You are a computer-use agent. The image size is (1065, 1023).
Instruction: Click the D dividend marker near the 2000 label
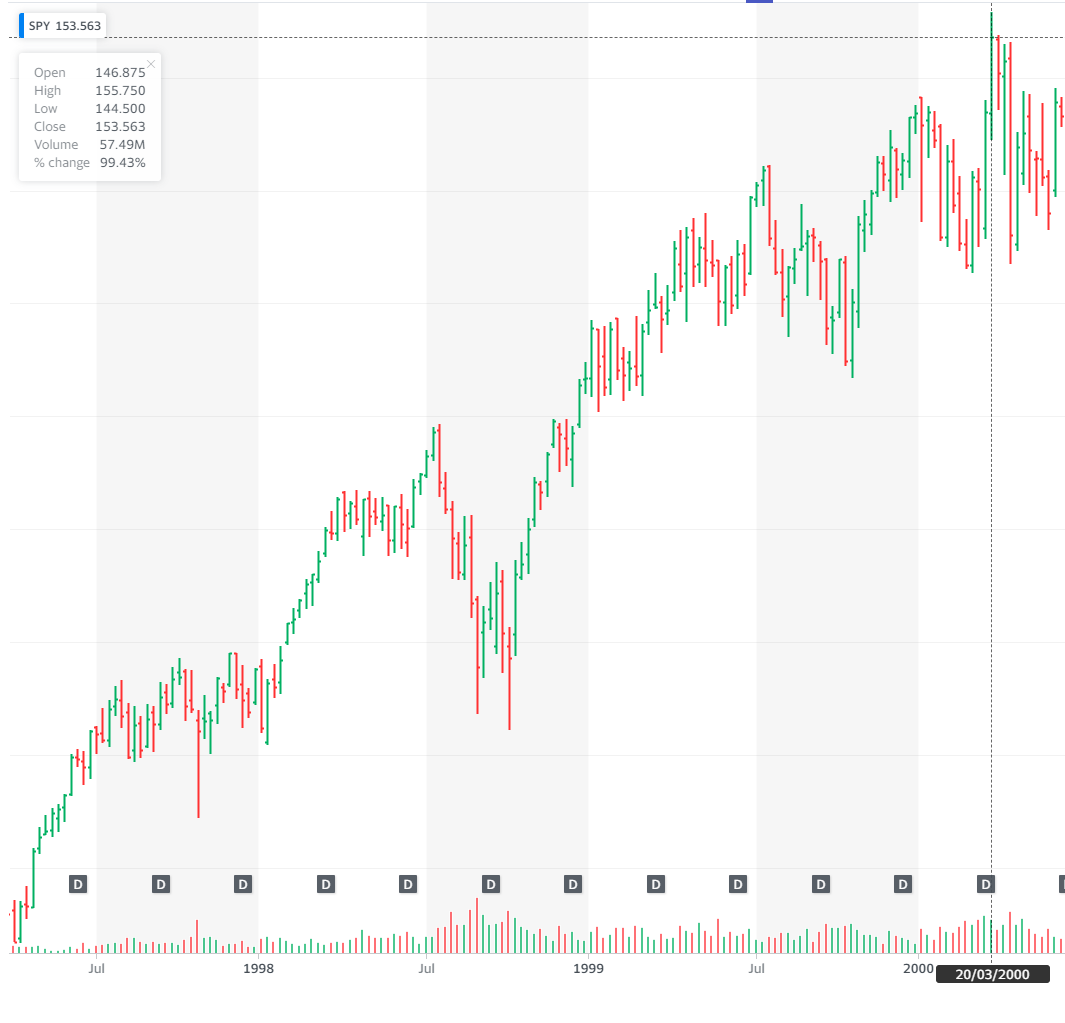pyautogui.click(x=901, y=884)
